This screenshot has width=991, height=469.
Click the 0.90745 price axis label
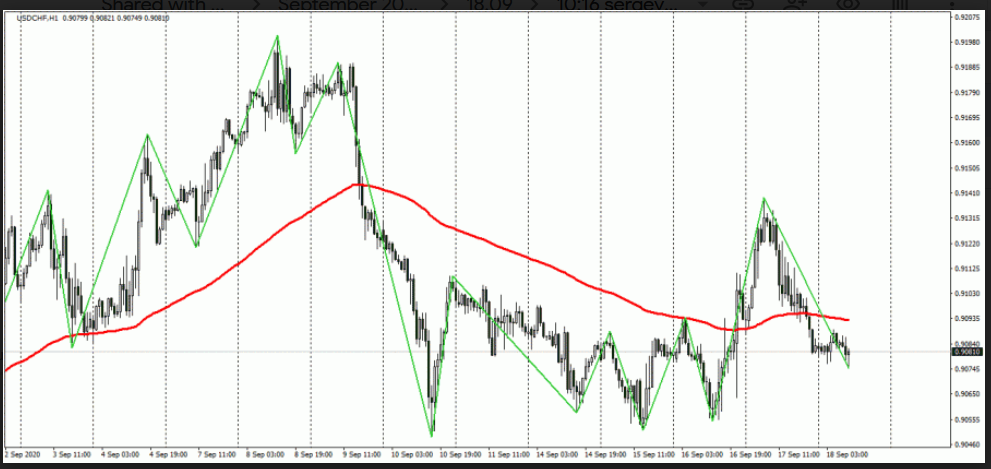968,368
